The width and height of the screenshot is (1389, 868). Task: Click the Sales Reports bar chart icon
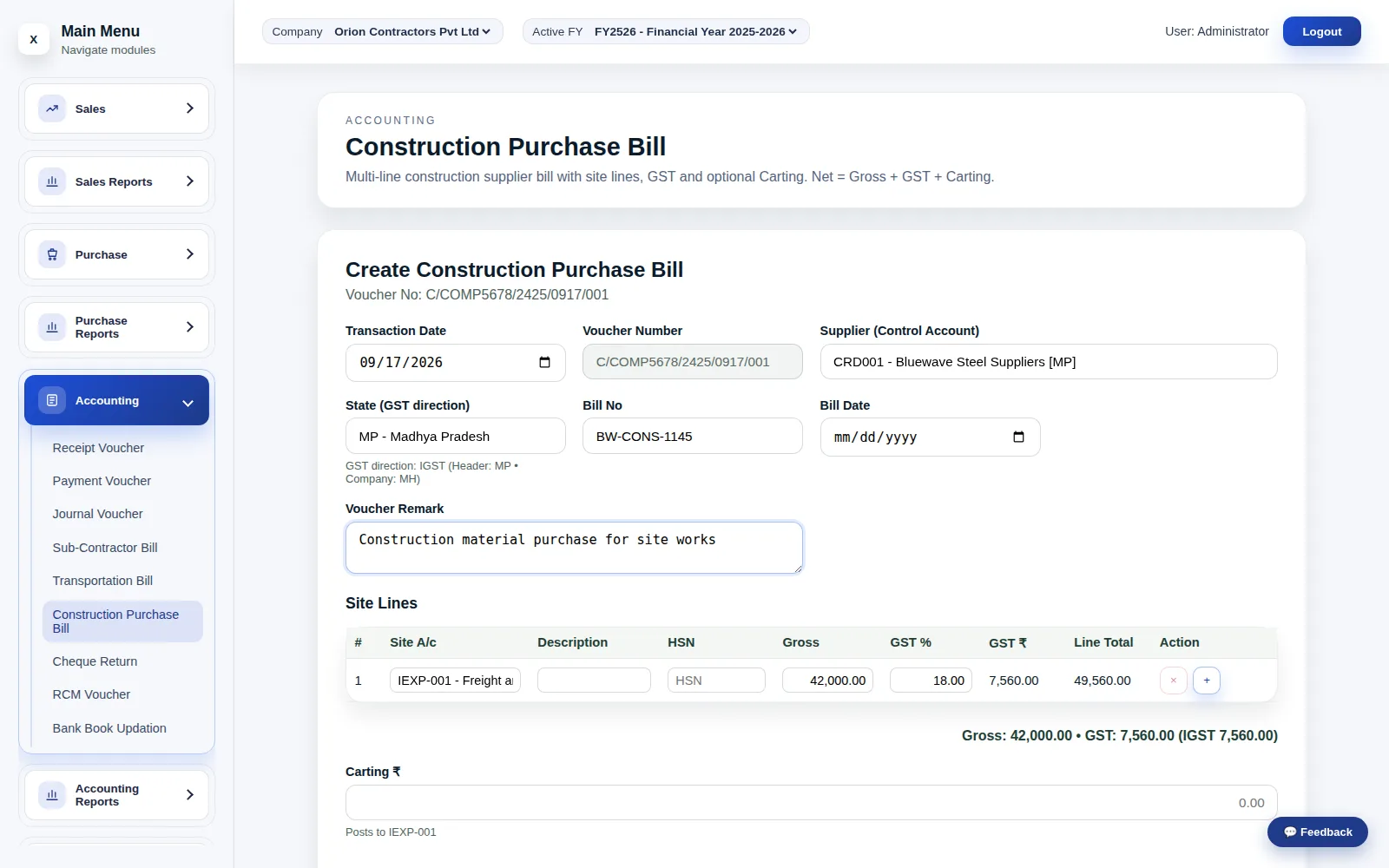click(52, 181)
